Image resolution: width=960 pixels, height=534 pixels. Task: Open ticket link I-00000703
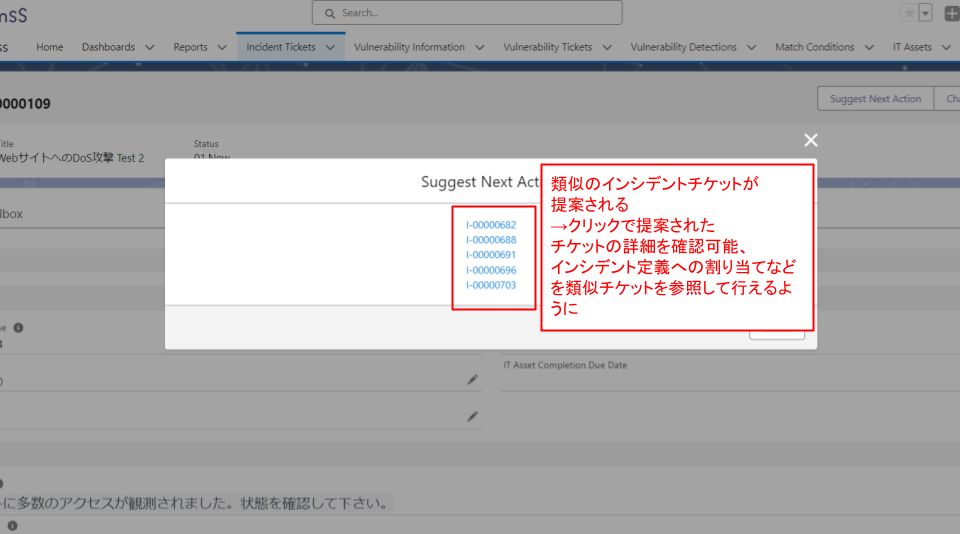coord(491,285)
